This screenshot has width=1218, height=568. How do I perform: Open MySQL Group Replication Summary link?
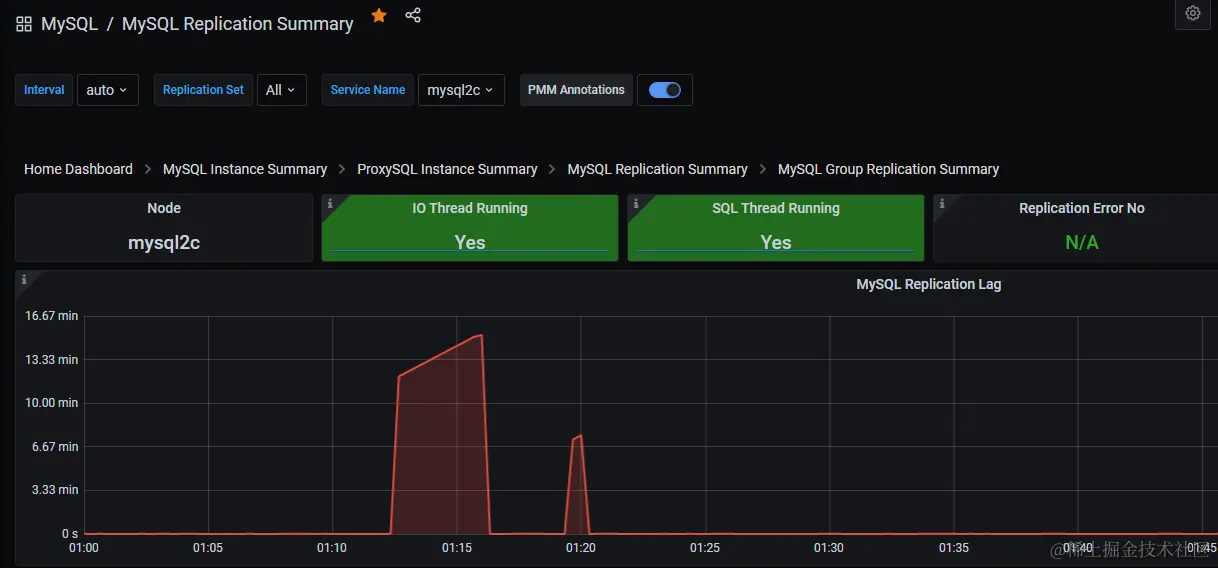coord(888,169)
